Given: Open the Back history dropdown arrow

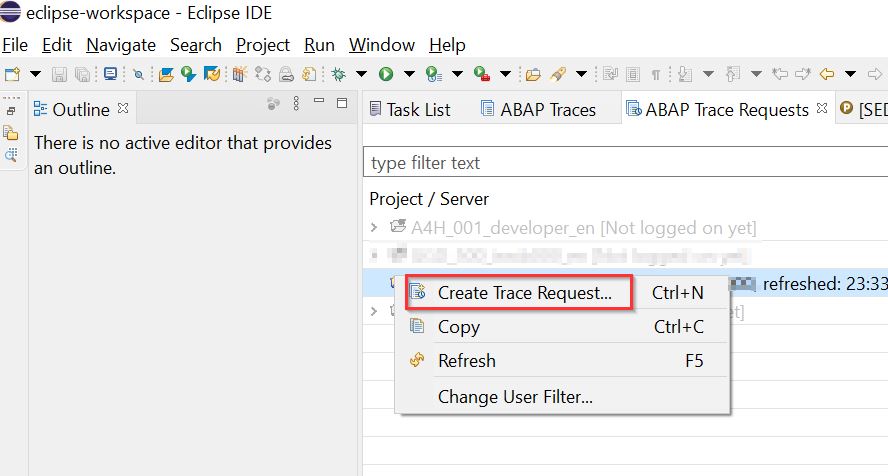Looking at the screenshot, I should pyautogui.click(x=851, y=74).
